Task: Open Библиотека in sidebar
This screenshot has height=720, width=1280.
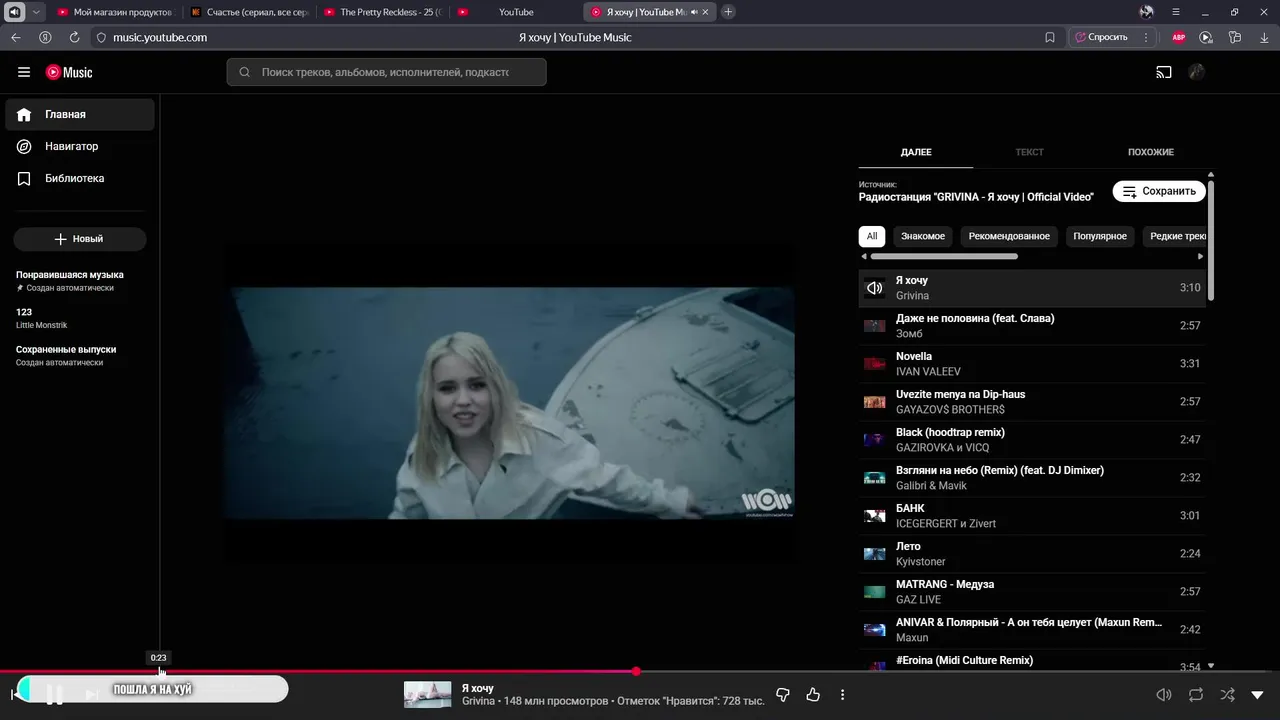Action: click(x=80, y=178)
